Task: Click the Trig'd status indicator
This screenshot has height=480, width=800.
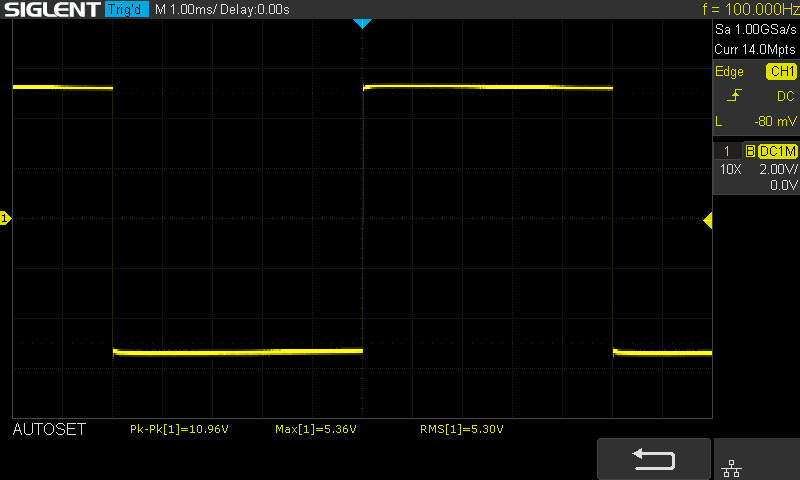Action: pyautogui.click(x=127, y=9)
